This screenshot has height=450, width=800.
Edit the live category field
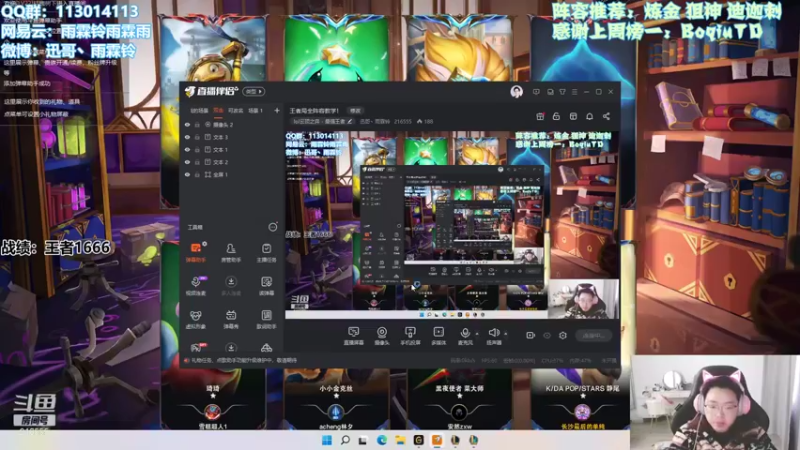point(322,121)
